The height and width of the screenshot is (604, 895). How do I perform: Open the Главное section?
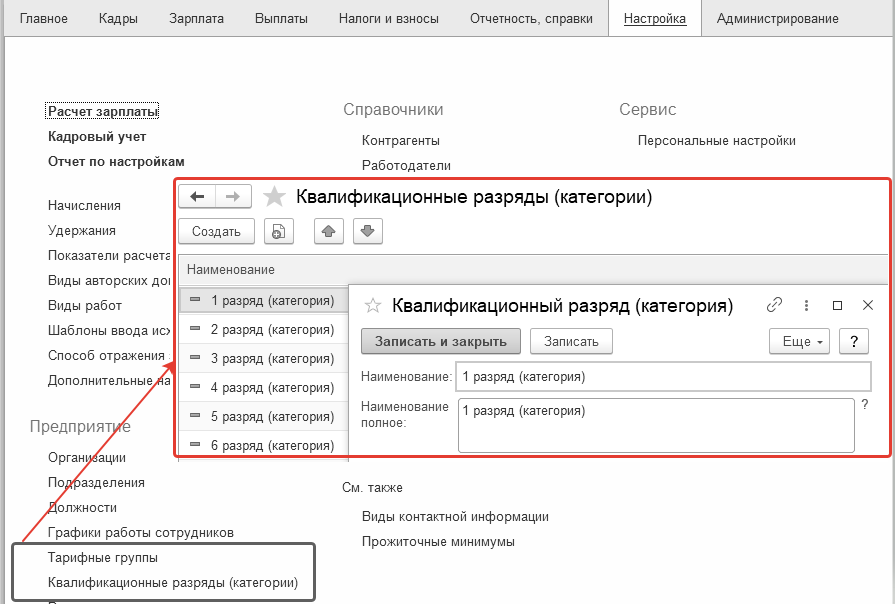43,18
